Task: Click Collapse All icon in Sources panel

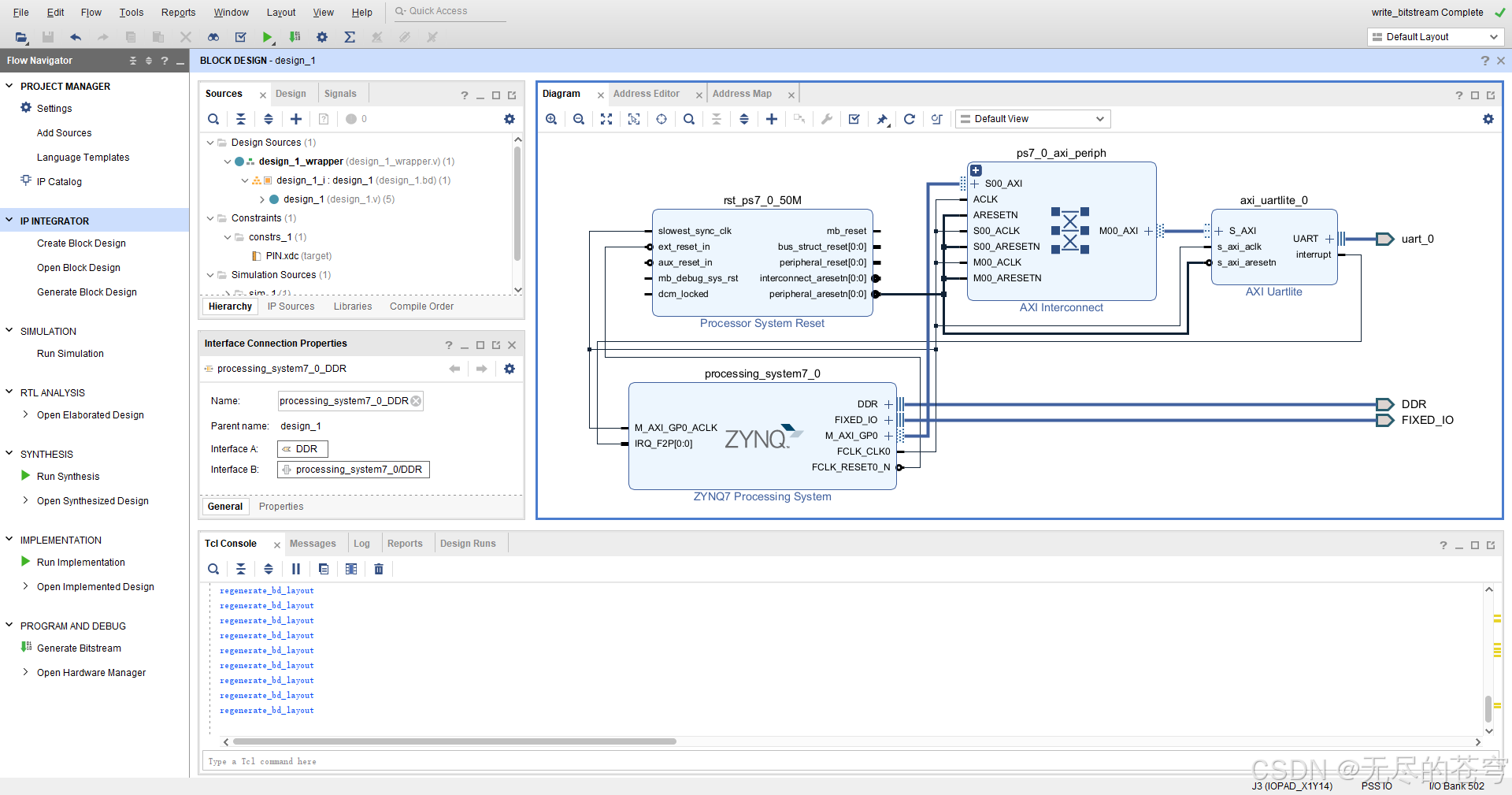Action: click(x=241, y=119)
